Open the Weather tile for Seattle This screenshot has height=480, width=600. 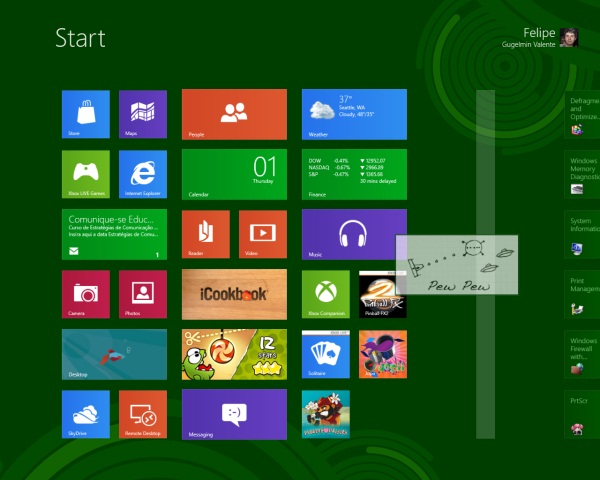354,114
